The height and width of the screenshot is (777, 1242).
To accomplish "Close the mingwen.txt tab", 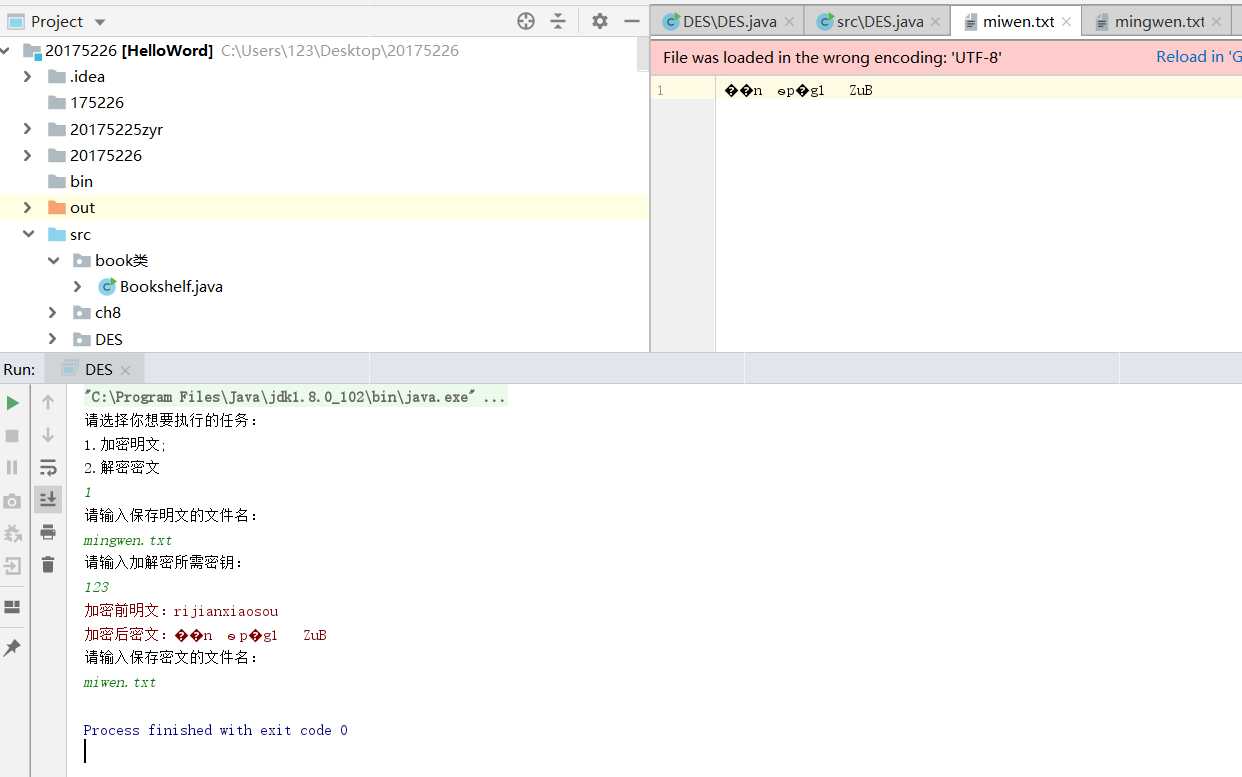I will (x=1217, y=21).
